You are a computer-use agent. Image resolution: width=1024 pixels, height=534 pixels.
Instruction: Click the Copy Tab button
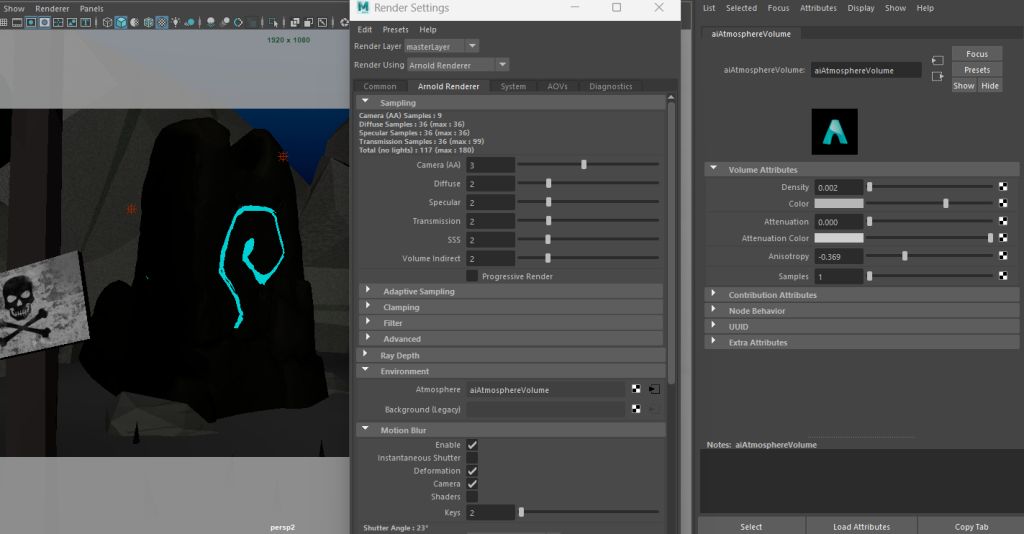point(971,526)
